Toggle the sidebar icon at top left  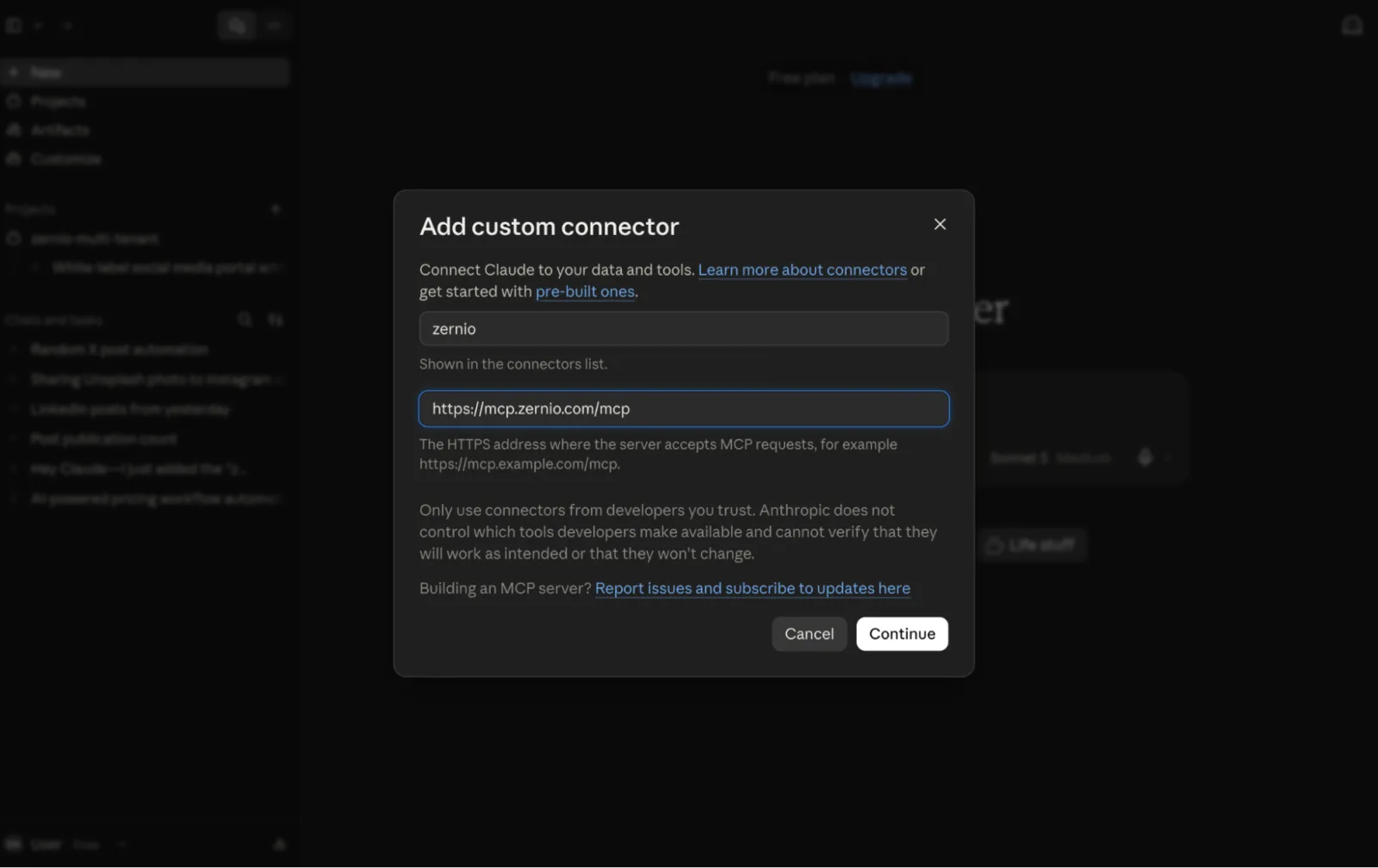tap(14, 25)
